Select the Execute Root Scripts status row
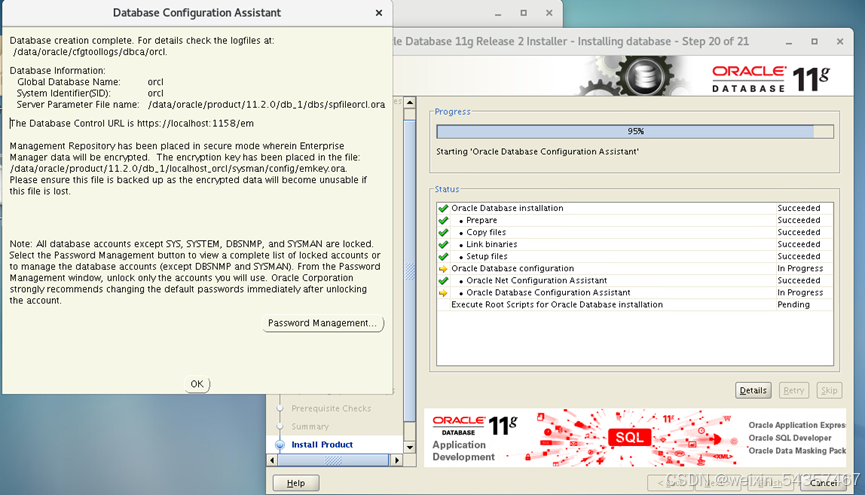865x495 pixels. point(556,305)
